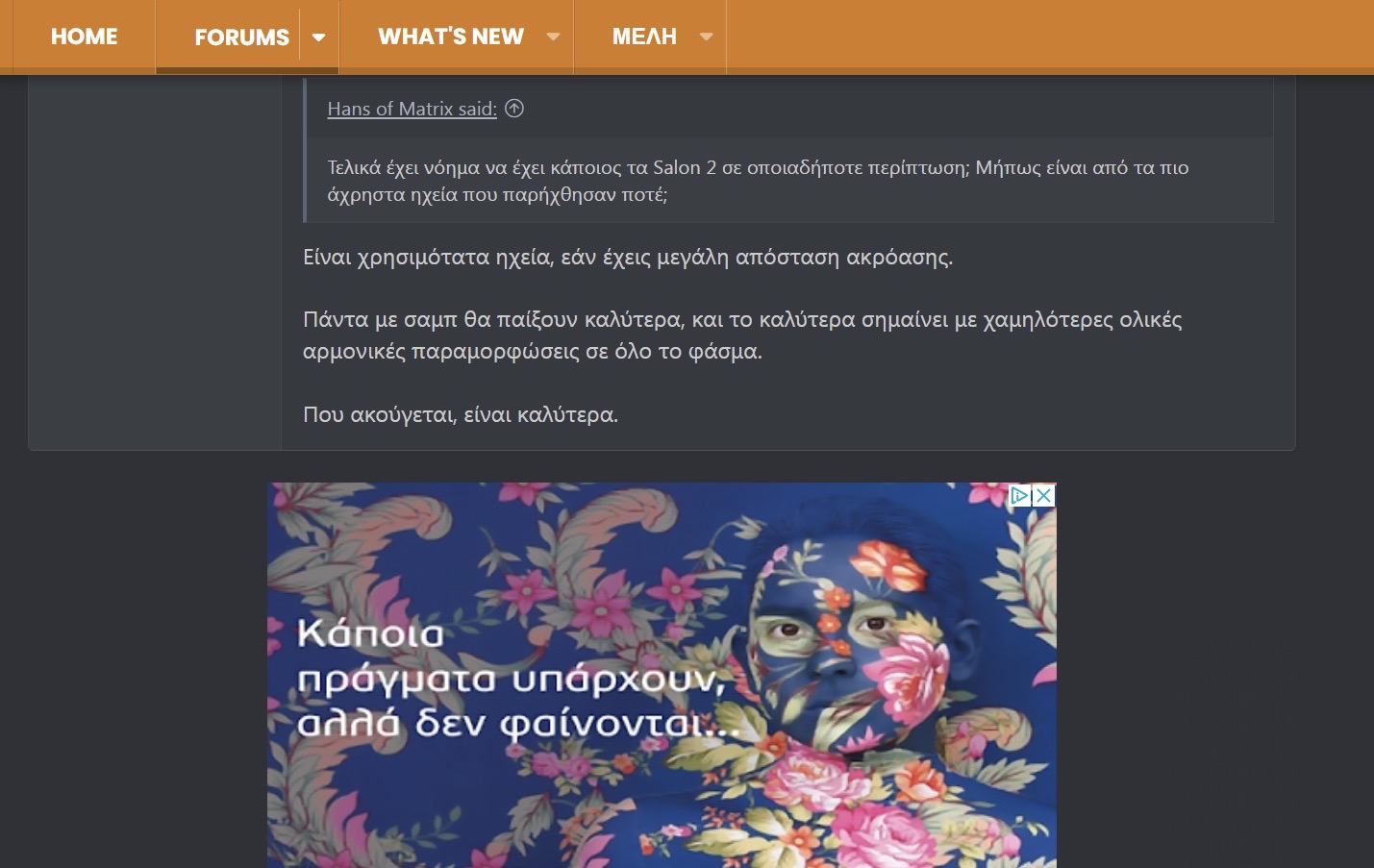Click the line 'Που ακούγεται, είναι καλύτερα.'

coord(461,414)
